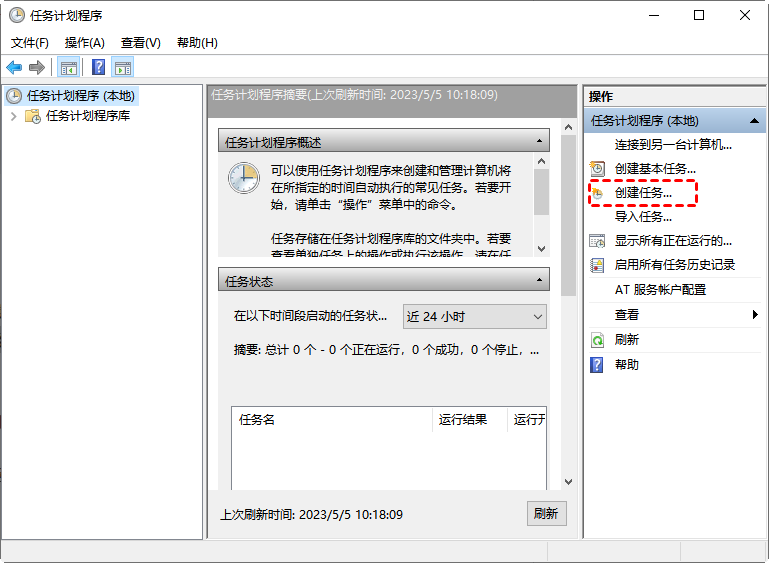Click the 在以下时间段启动的任务状... label
This screenshot has height=563, width=769.
pyautogui.click(x=310, y=316)
